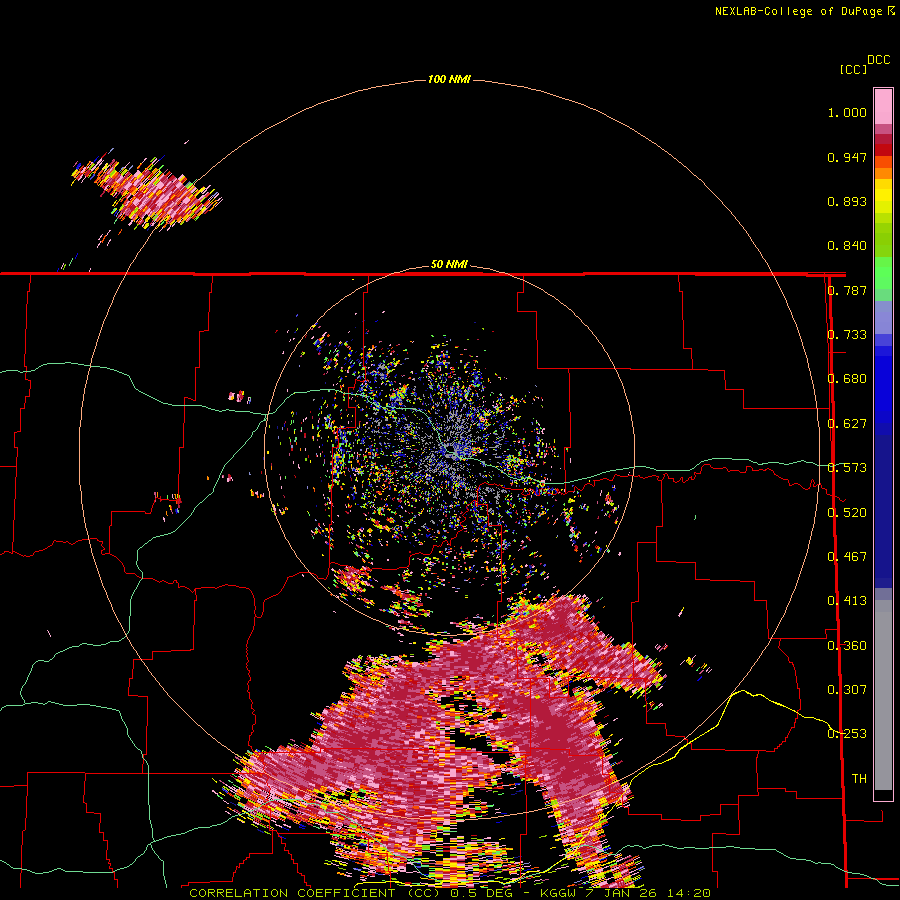Click the 0.840 color scale label
This screenshot has width=900, height=900.
(847, 246)
